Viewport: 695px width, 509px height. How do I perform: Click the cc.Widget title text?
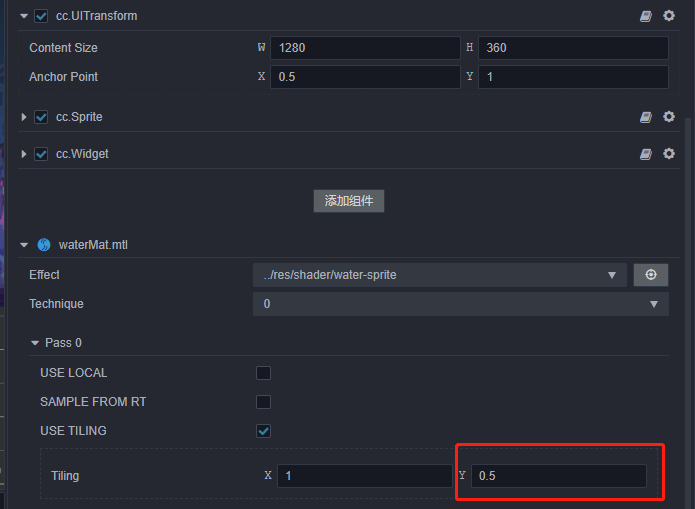pos(82,154)
